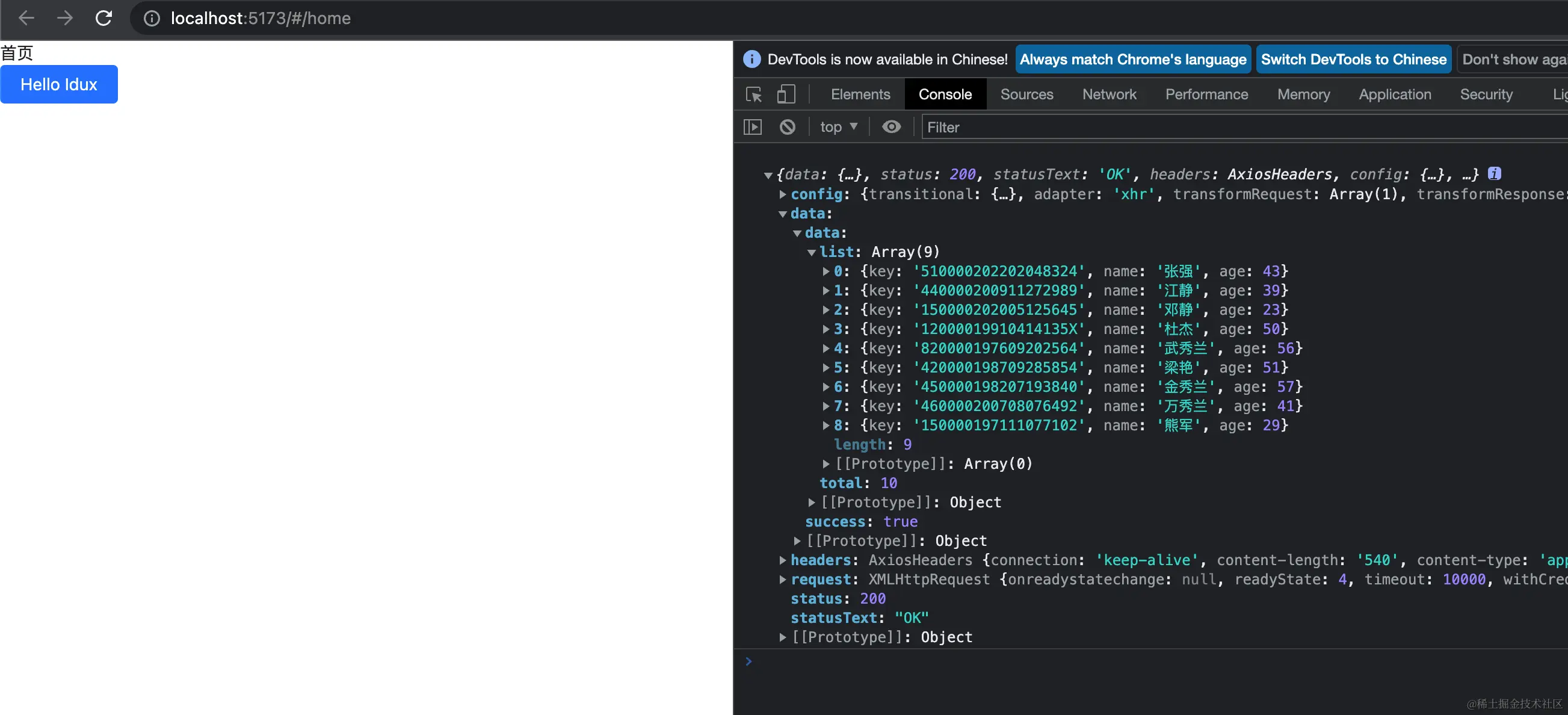Click Always match Chrome's language button
Screen dimensions: 1568x715
click(1133, 59)
